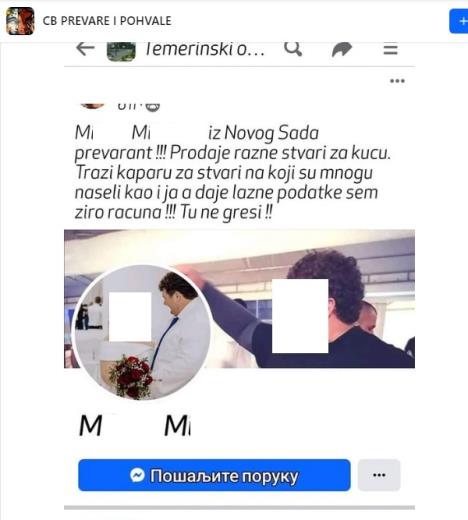Expand the gray more options button beside message
The width and height of the screenshot is (468, 520).
pos(379,475)
